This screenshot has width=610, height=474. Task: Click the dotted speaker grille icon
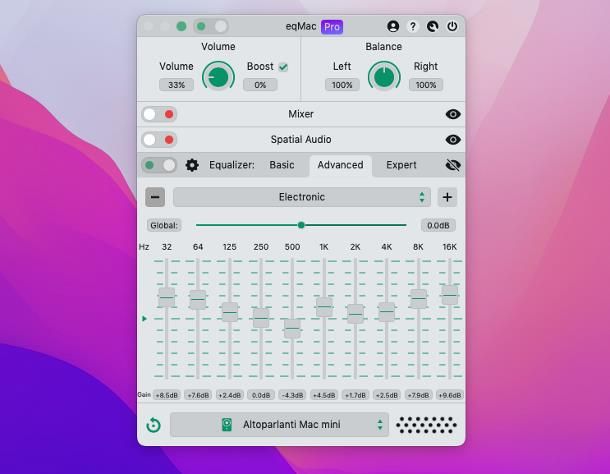426,425
